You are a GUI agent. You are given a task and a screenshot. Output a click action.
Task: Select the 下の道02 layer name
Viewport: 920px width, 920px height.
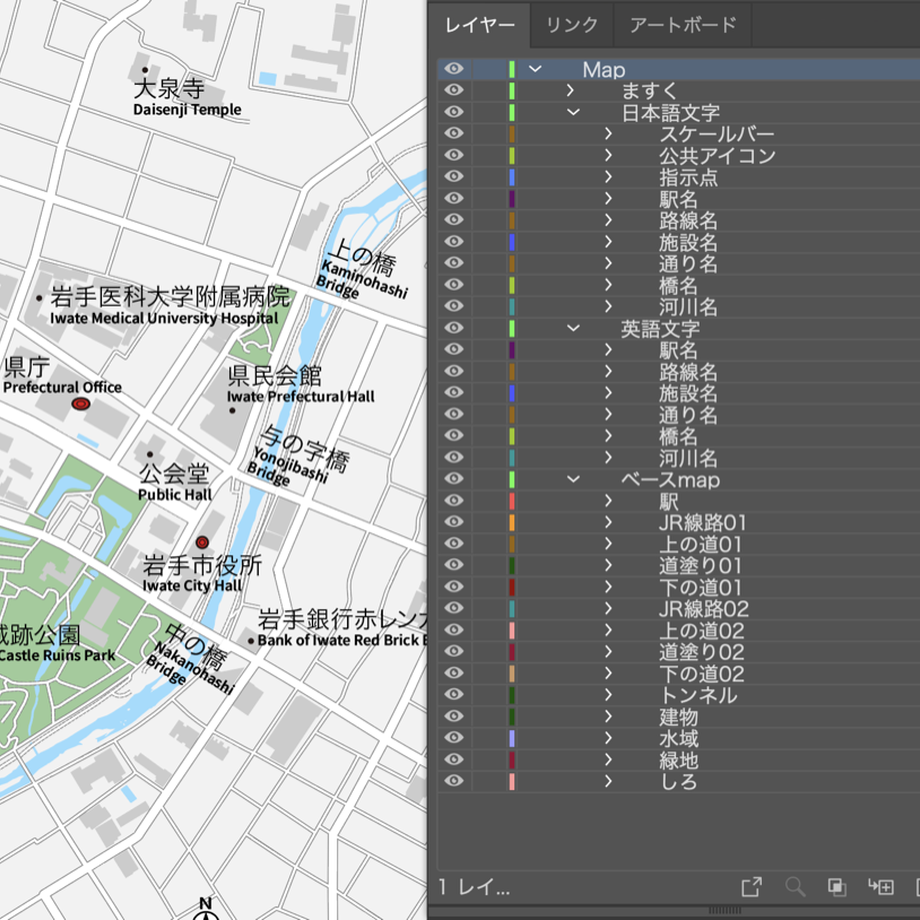pyautogui.click(x=701, y=674)
